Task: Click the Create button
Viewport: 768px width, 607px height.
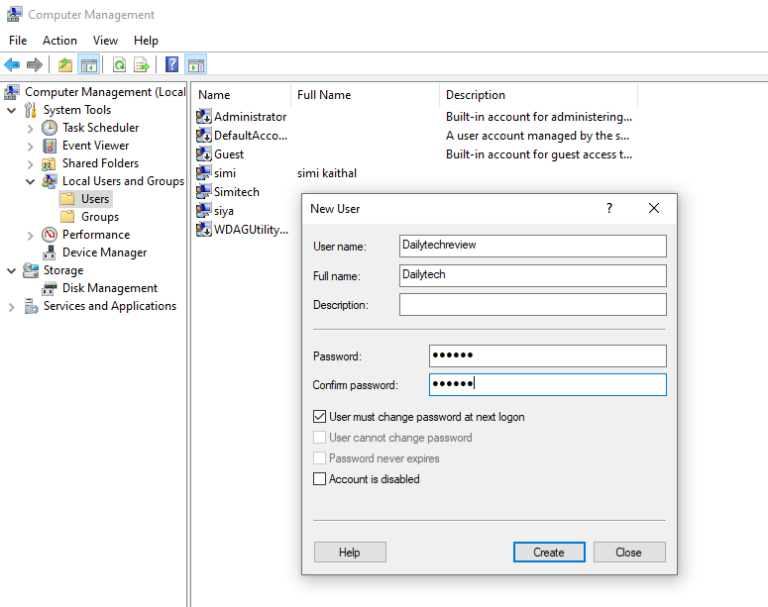Action: click(x=549, y=552)
